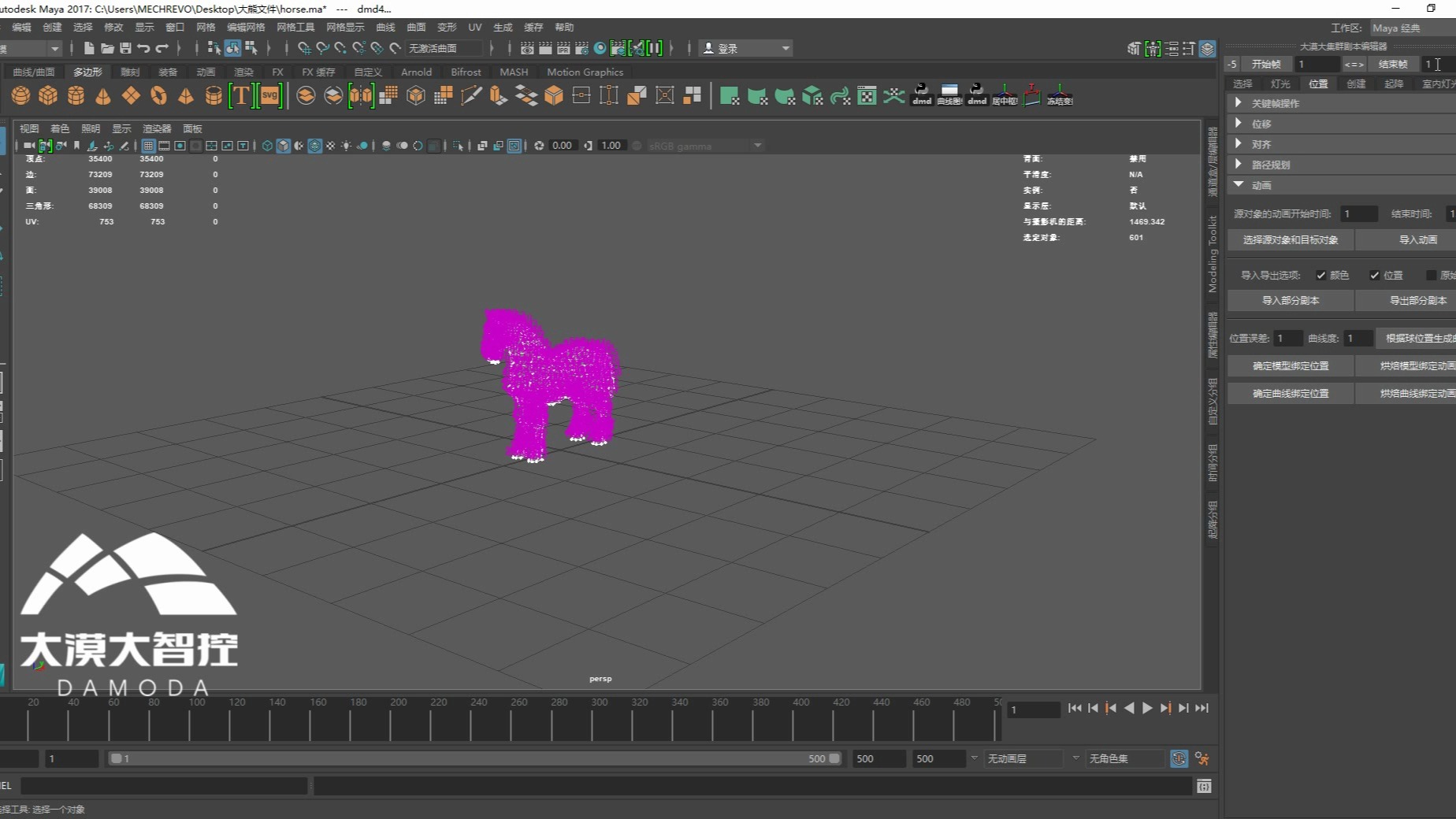Click the 确定模型绑定位置 button
This screenshot has width=1456, height=819.
tap(1291, 365)
